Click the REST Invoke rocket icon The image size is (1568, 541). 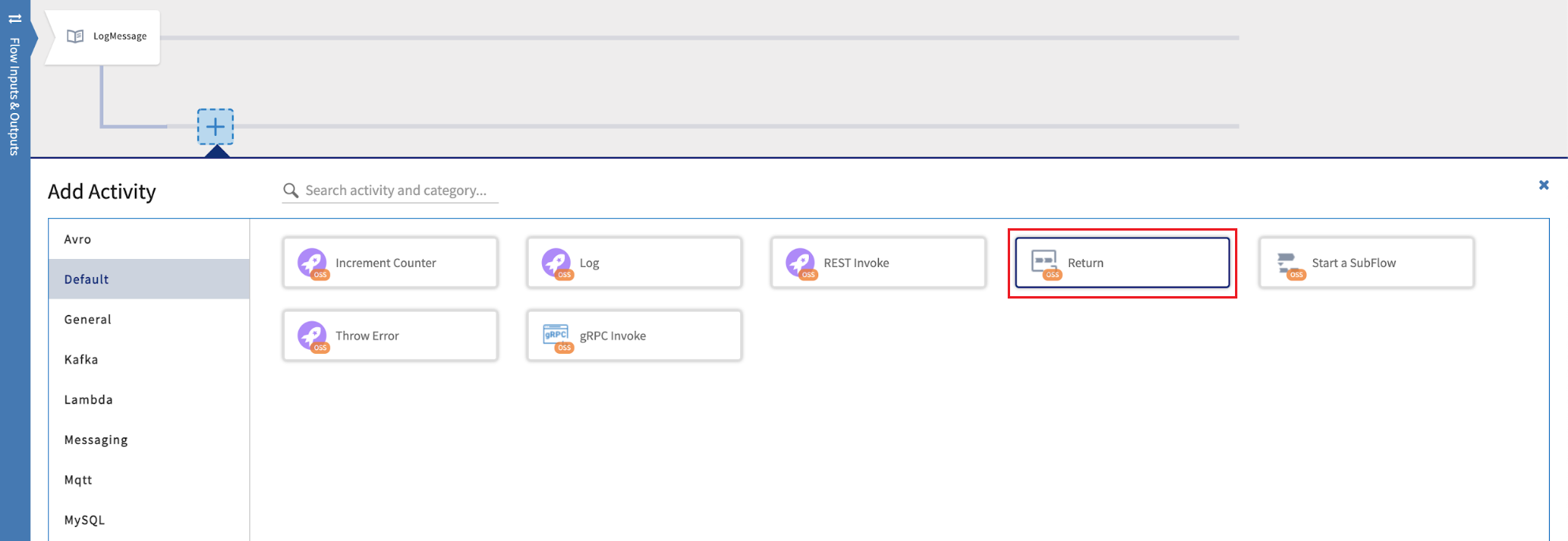point(800,262)
